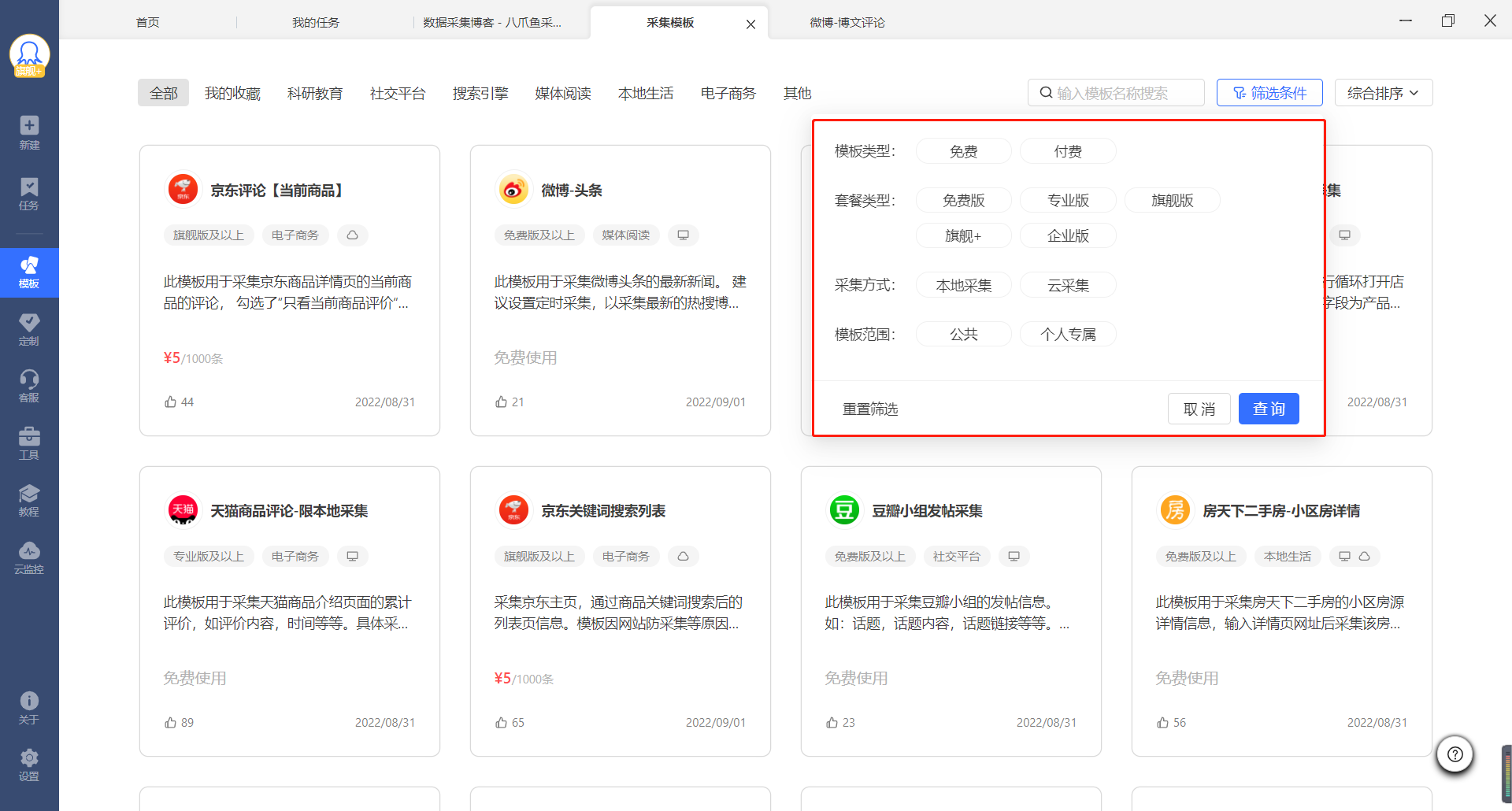Switch to the 微博-博文评论 tab
Viewport: 1512px width, 811px height.
[847, 23]
